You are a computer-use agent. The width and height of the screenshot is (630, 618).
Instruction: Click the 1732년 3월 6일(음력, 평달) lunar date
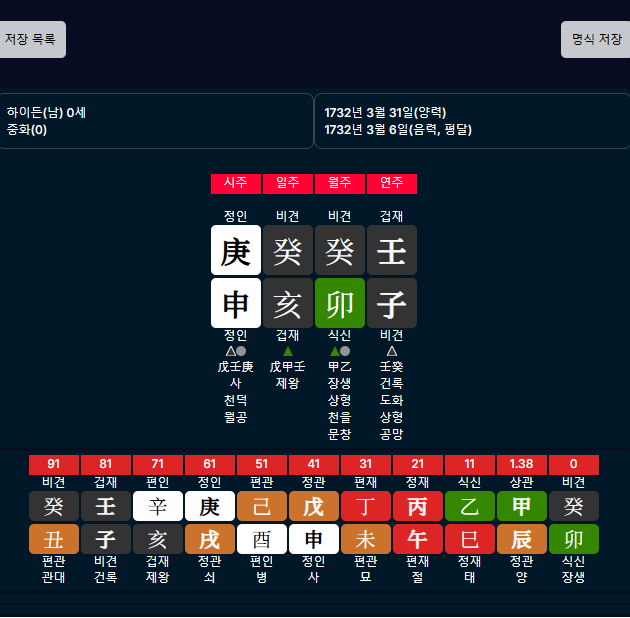(x=398, y=130)
